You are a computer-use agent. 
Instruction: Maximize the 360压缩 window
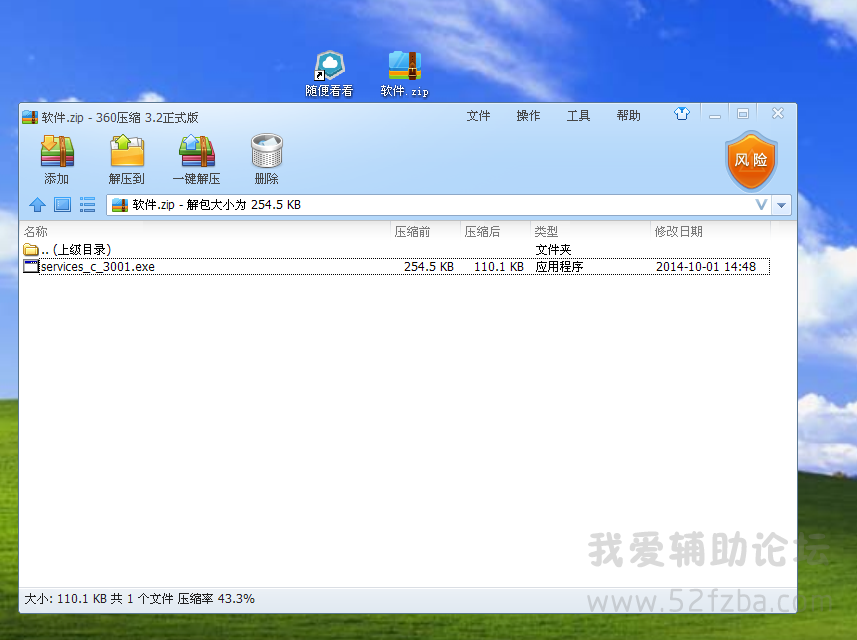[x=743, y=114]
